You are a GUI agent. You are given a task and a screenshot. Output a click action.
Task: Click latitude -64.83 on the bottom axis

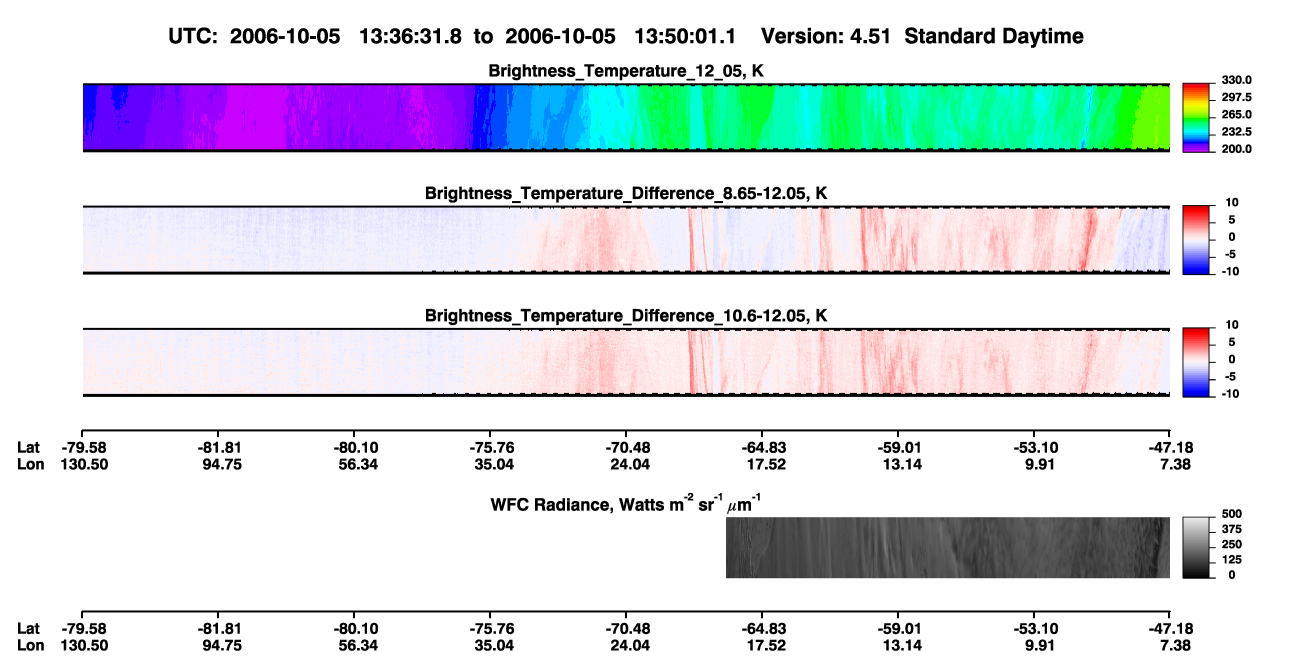click(x=762, y=628)
